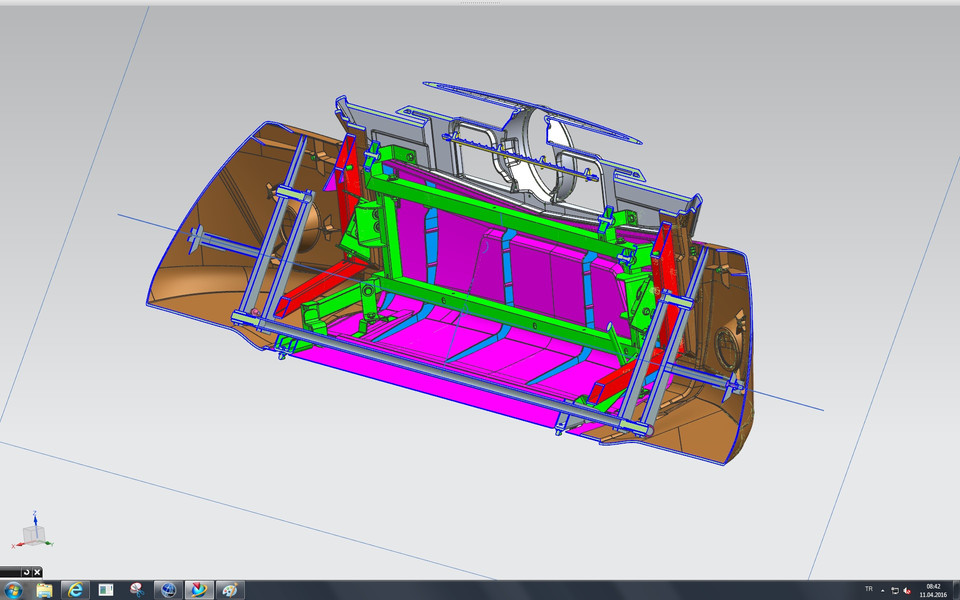Click the X on the collapsed title bar

coord(36,572)
